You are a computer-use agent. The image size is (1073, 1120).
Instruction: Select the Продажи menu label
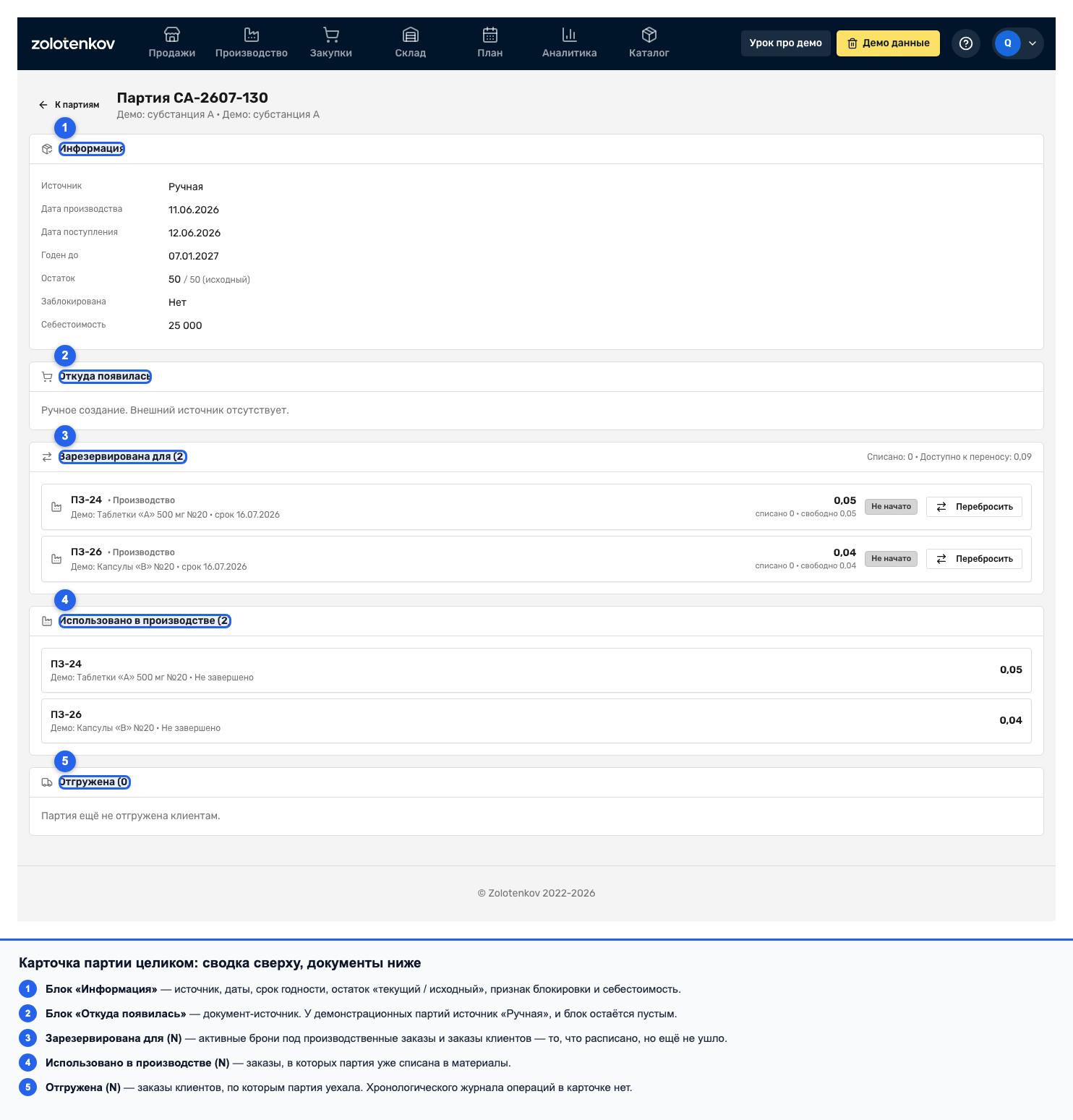172,53
